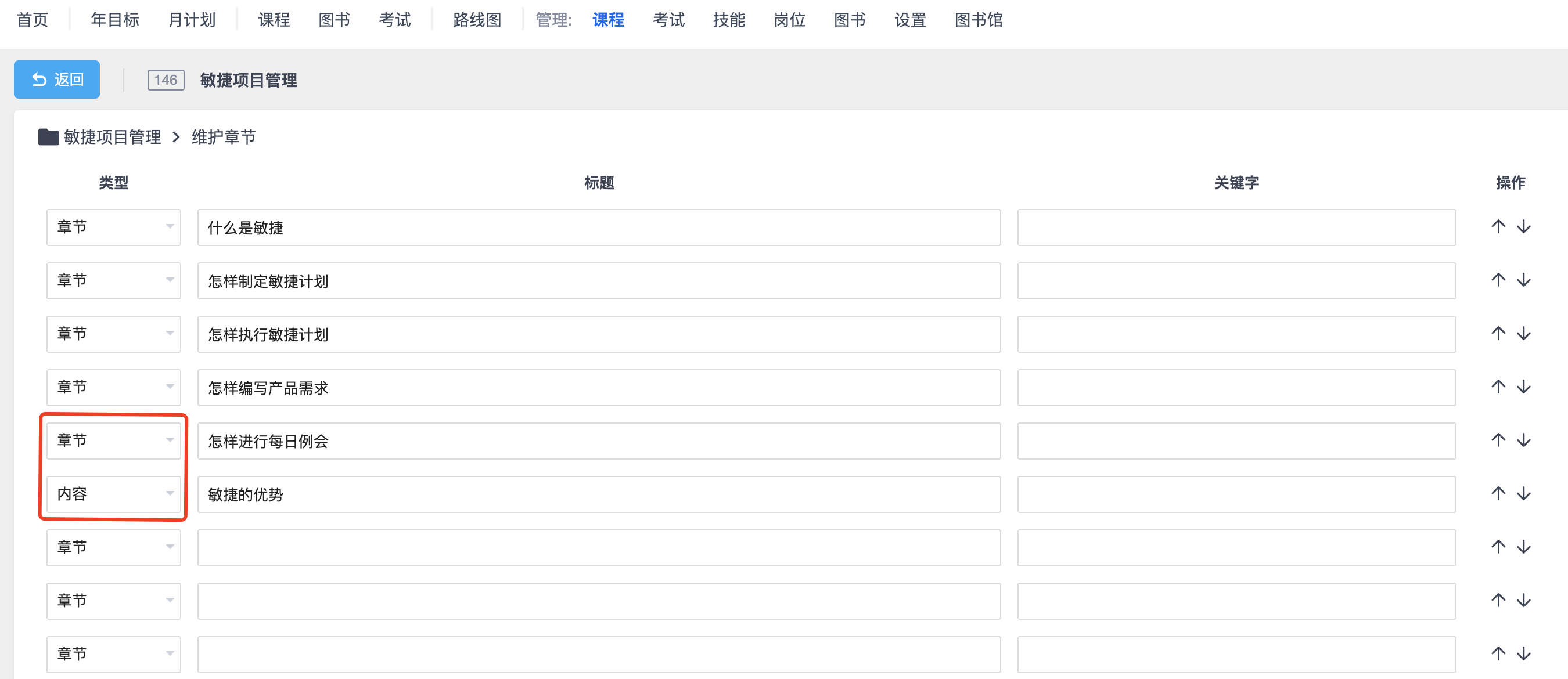Click up arrow of last visible row
Viewport: 1568px width, 679px height.
click(x=1498, y=654)
